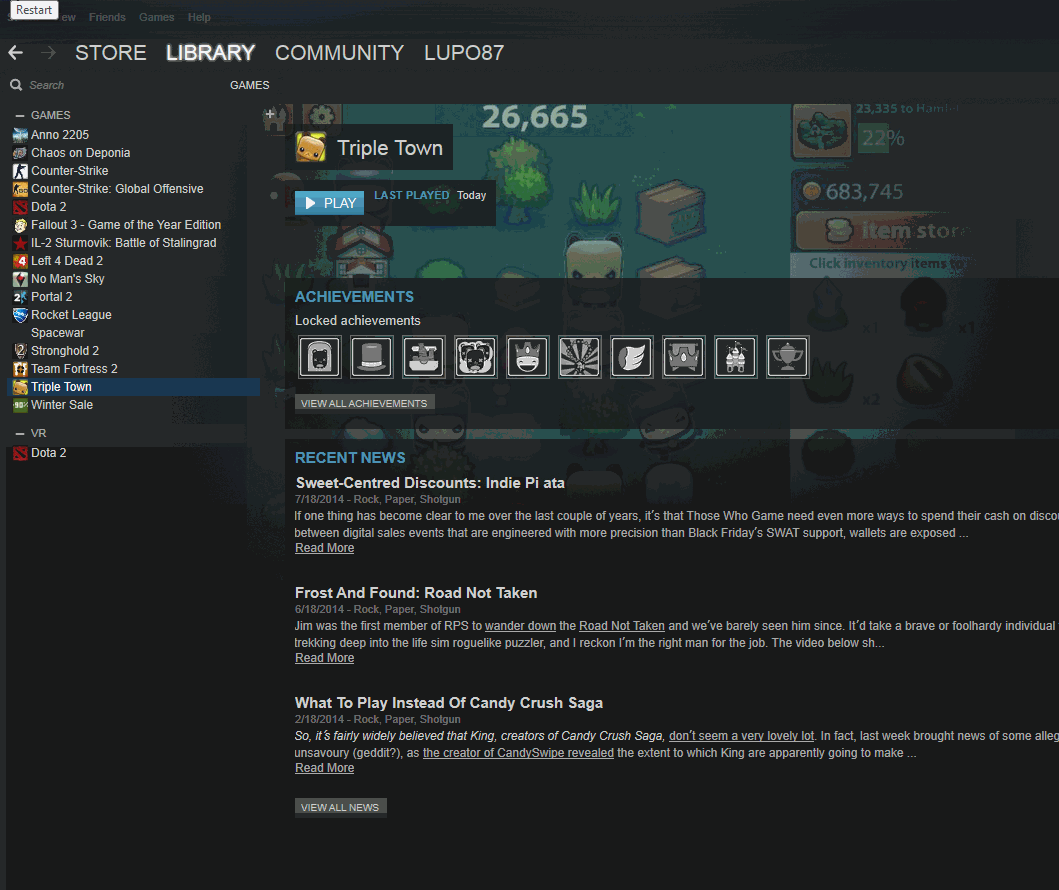Click the back navigation arrow
Image resolution: width=1059 pixels, height=890 pixels.
[15, 51]
